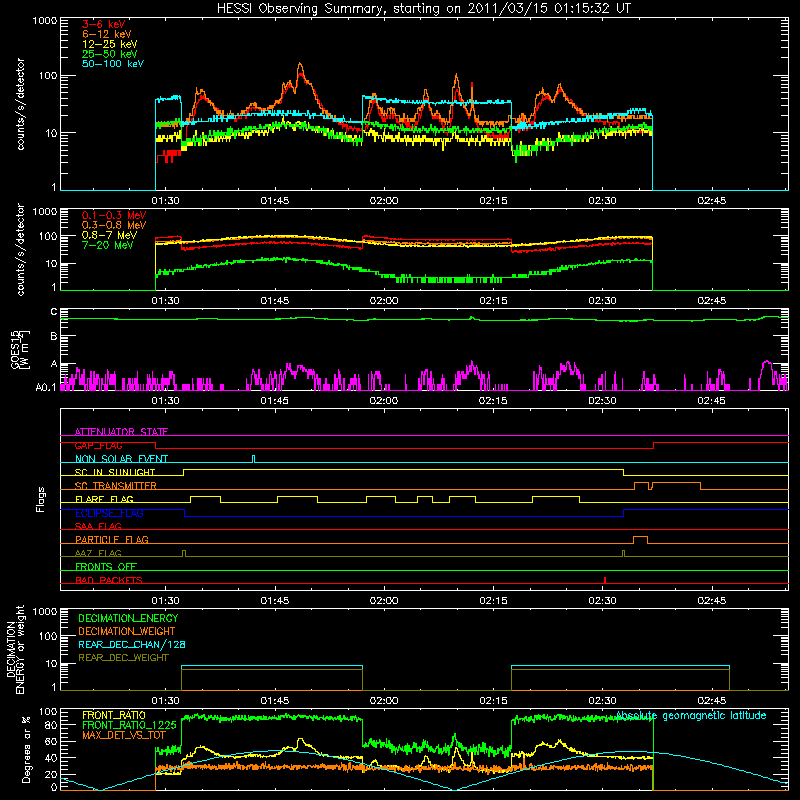
Task: Click the DECIMATION ENERGY or weight axis title
Action: 15,649
